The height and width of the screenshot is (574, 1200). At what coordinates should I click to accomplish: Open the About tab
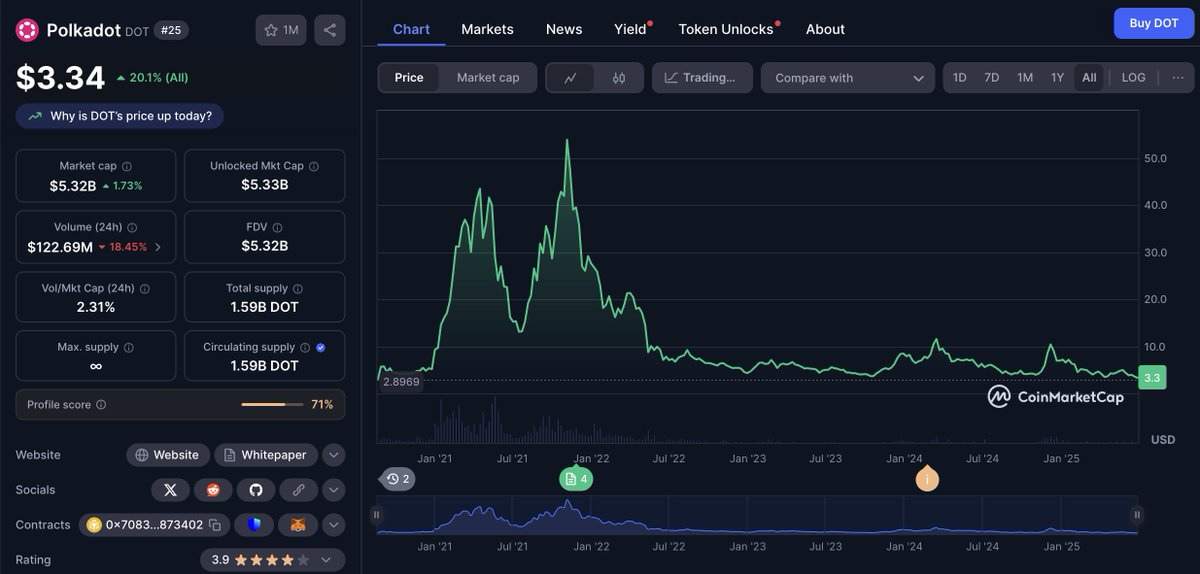tap(825, 29)
